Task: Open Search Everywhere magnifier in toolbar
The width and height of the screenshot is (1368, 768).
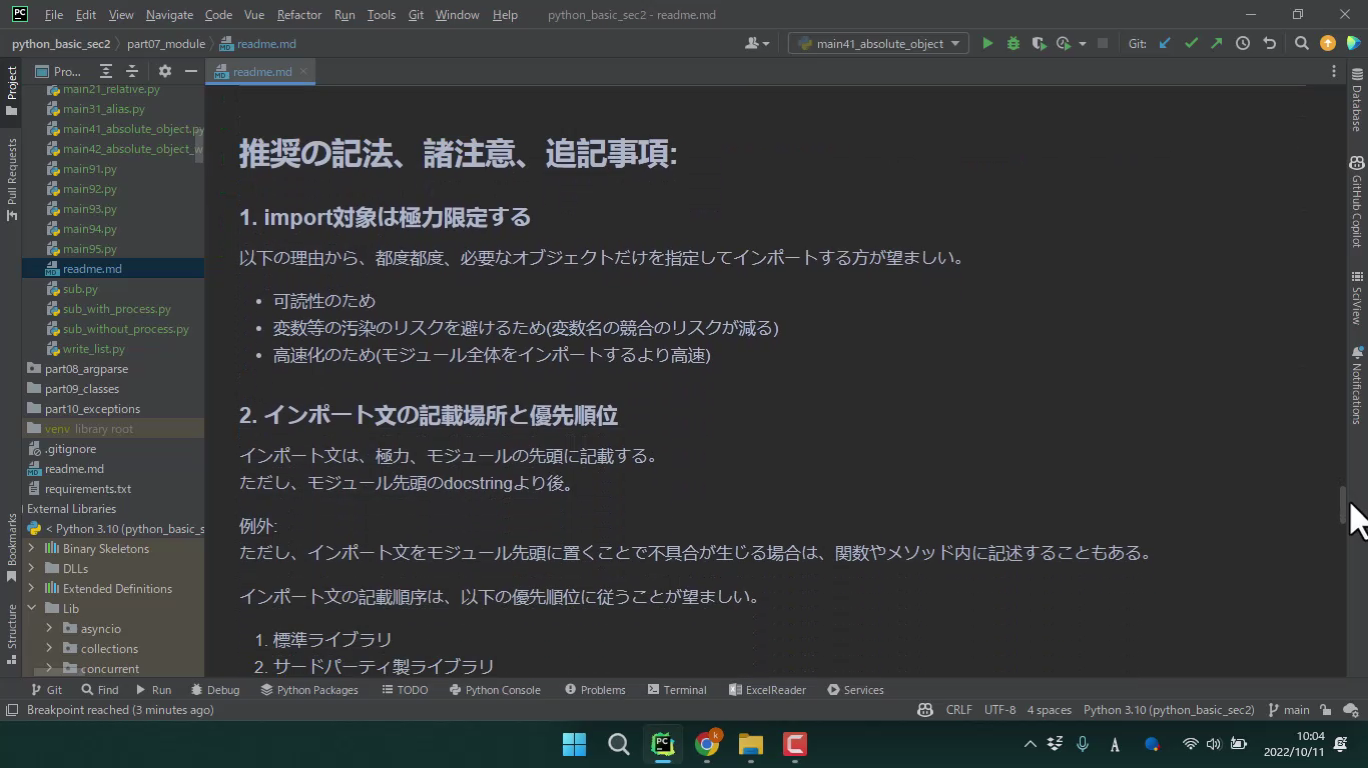Action: pyautogui.click(x=1301, y=44)
